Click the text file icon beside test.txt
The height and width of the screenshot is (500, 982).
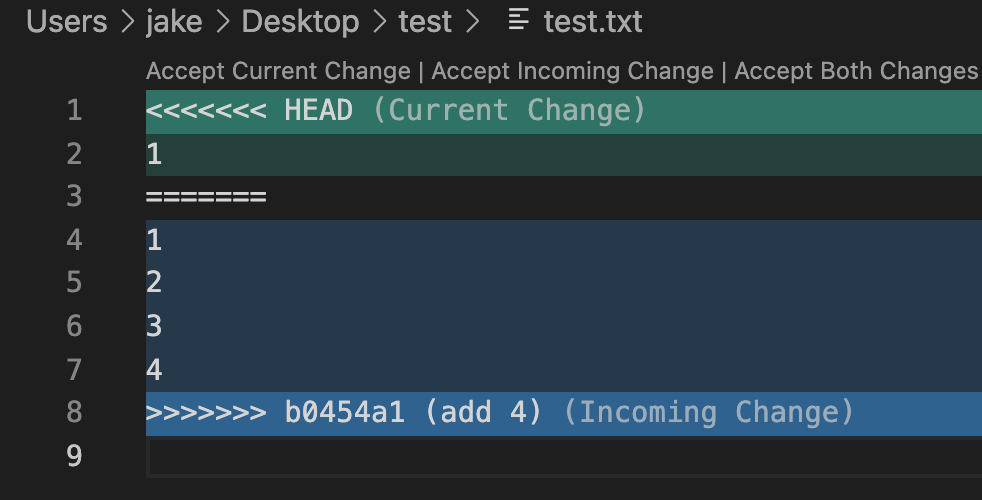519,19
